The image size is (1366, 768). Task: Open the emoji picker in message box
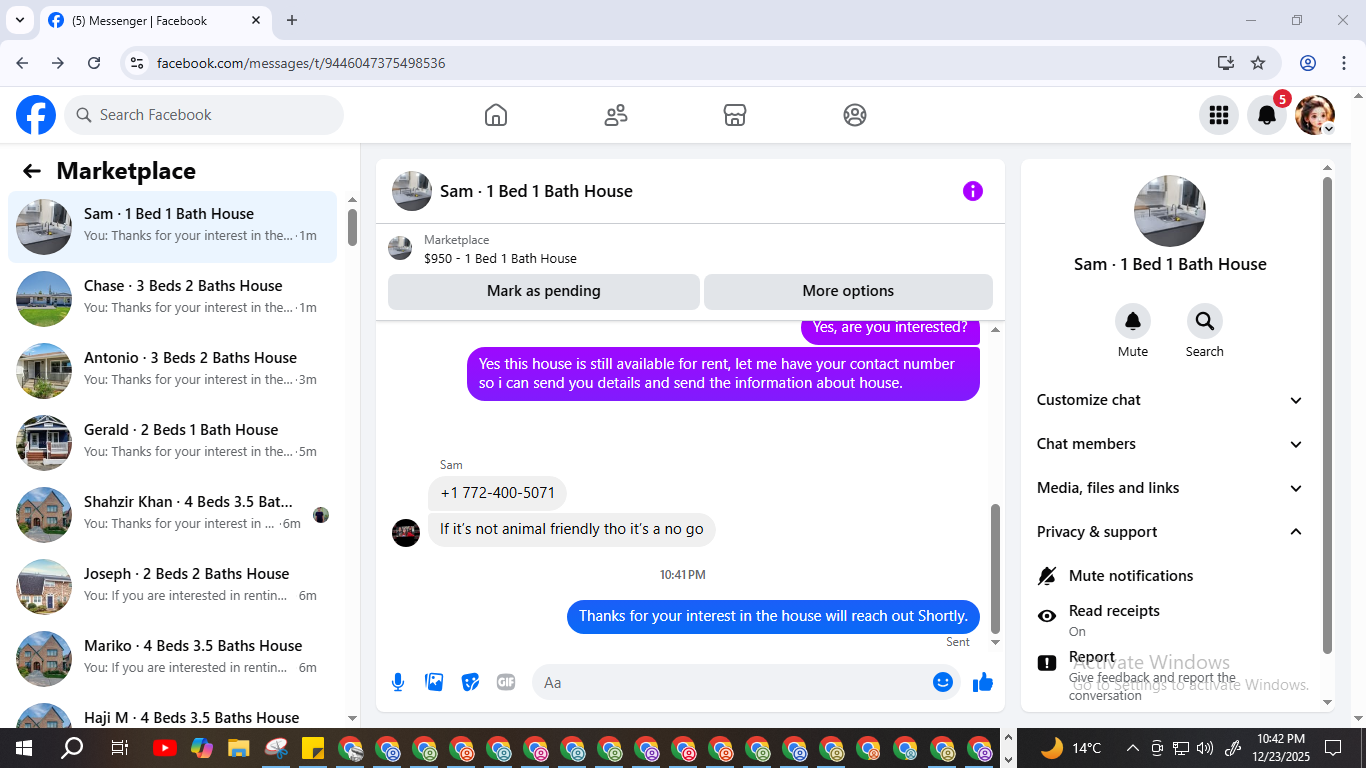pos(943,682)
